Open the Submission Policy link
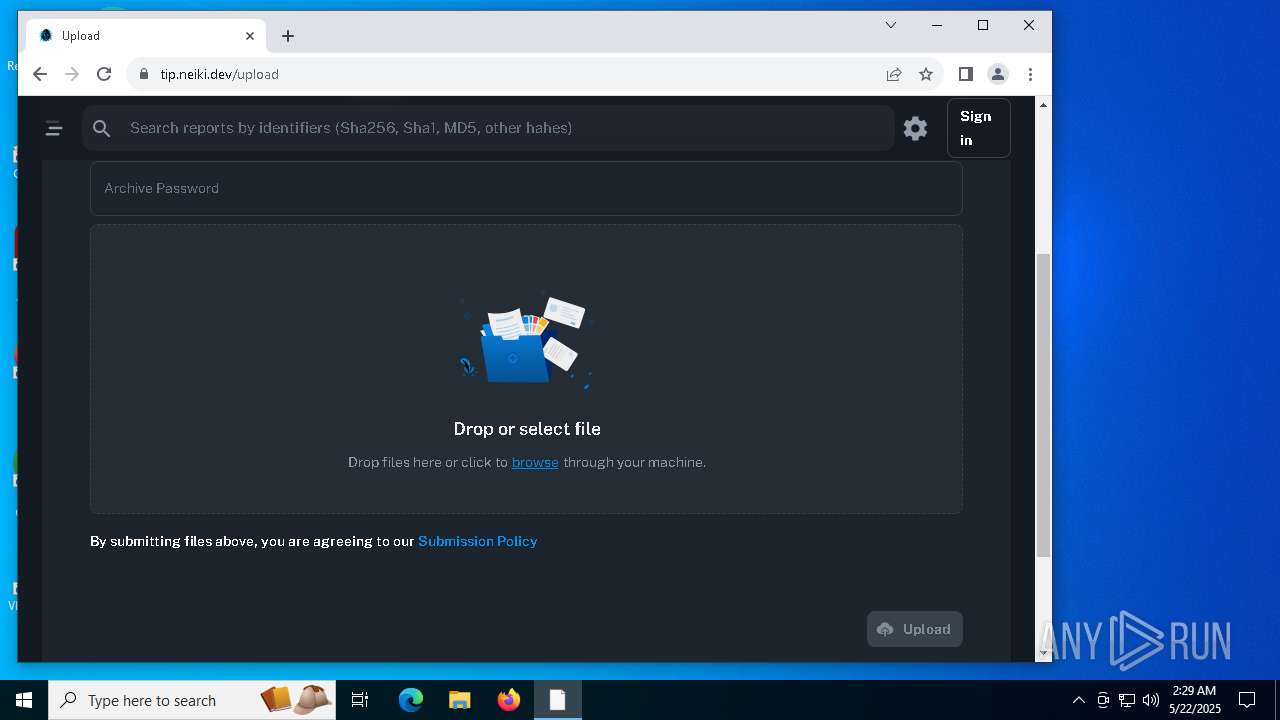The image size is (1280, 720). (477, 541)
